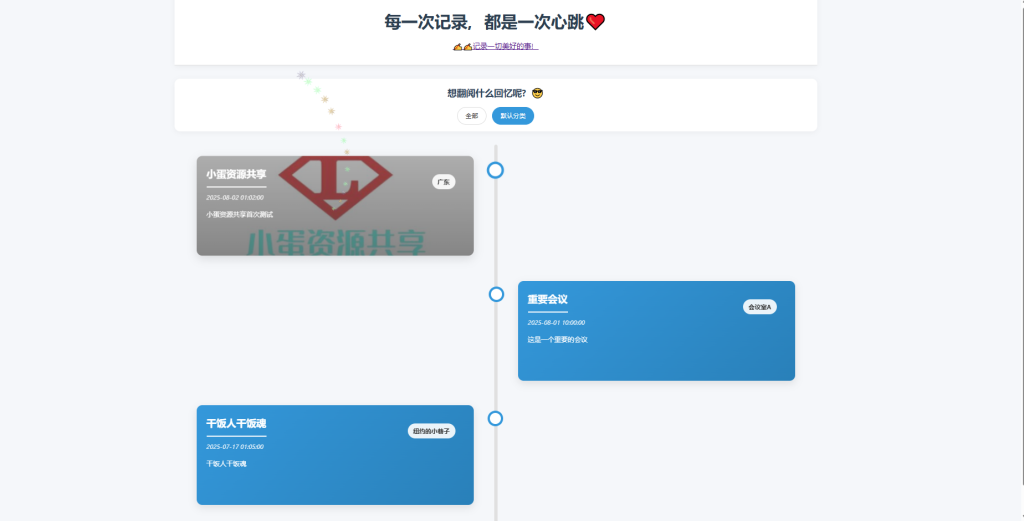Click the page heading 每一次记录，都是一次心跳
Image resolution: width=1024 pixels, height=521 pixels.
(x=483, y=22)
